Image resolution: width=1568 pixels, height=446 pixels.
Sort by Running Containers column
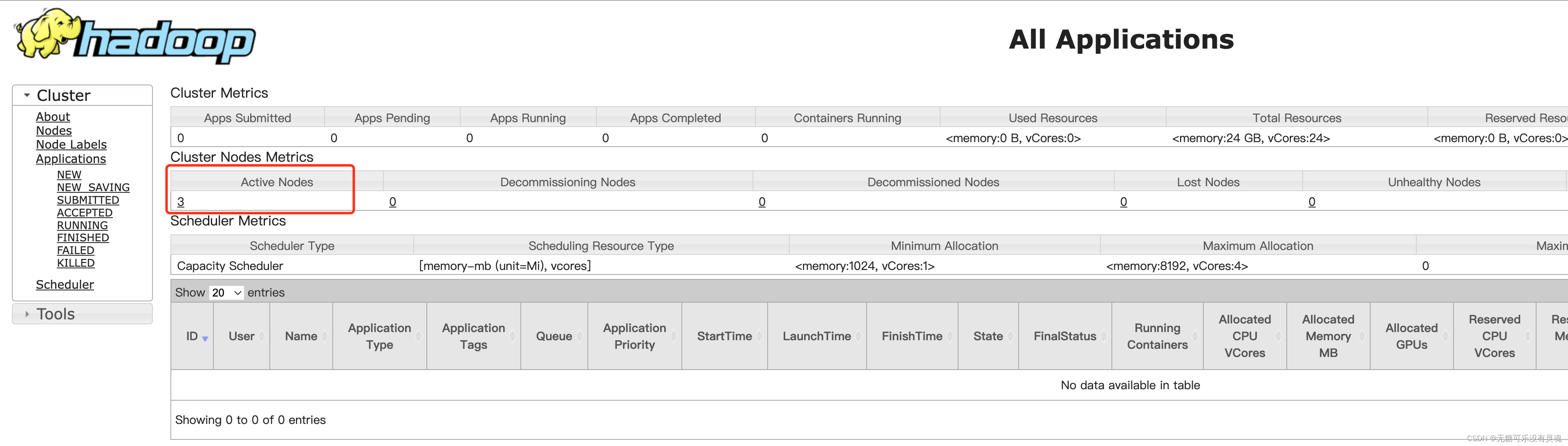(1156, 336)
